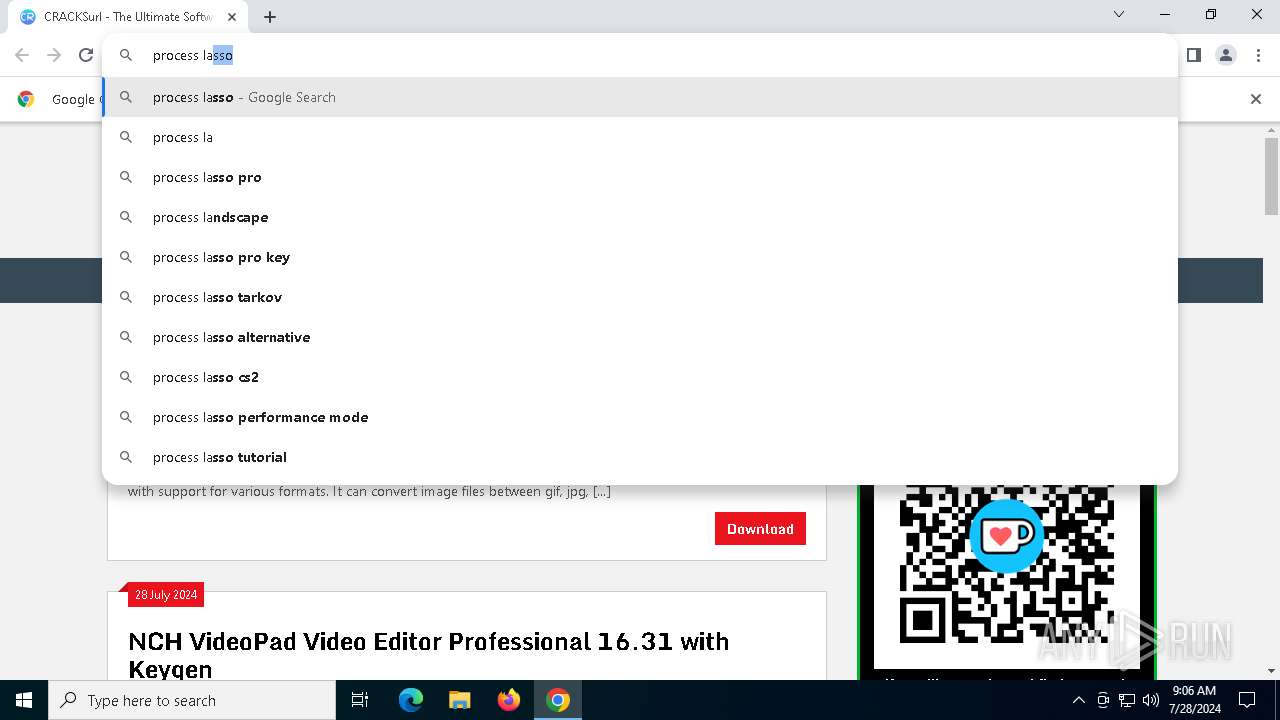Image resolution: width=1280 pixels, height=720 pixels.
Task: Click inside the address bar text field
Action: [640, 55]
